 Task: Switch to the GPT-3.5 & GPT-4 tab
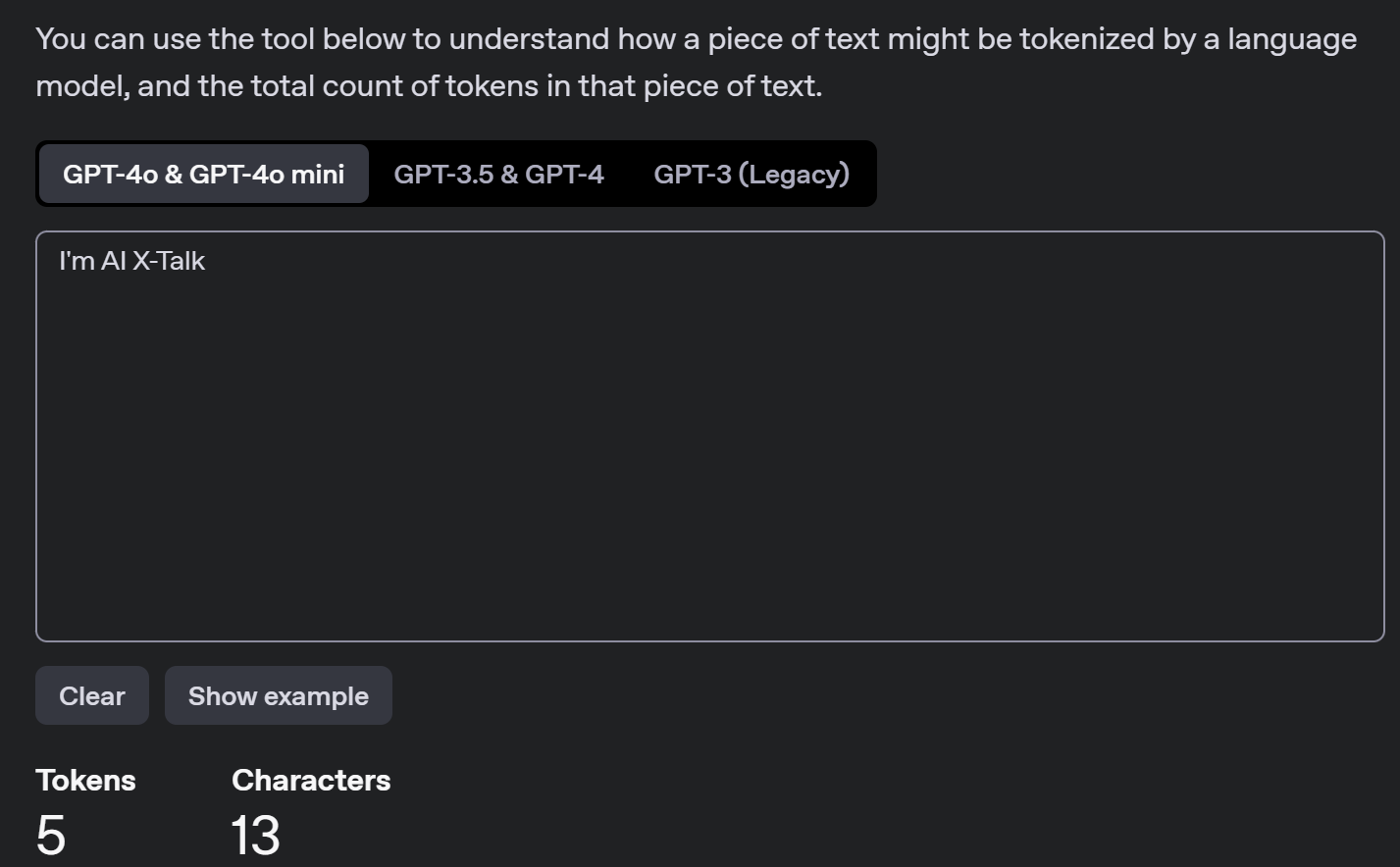(x=498, y=175)
